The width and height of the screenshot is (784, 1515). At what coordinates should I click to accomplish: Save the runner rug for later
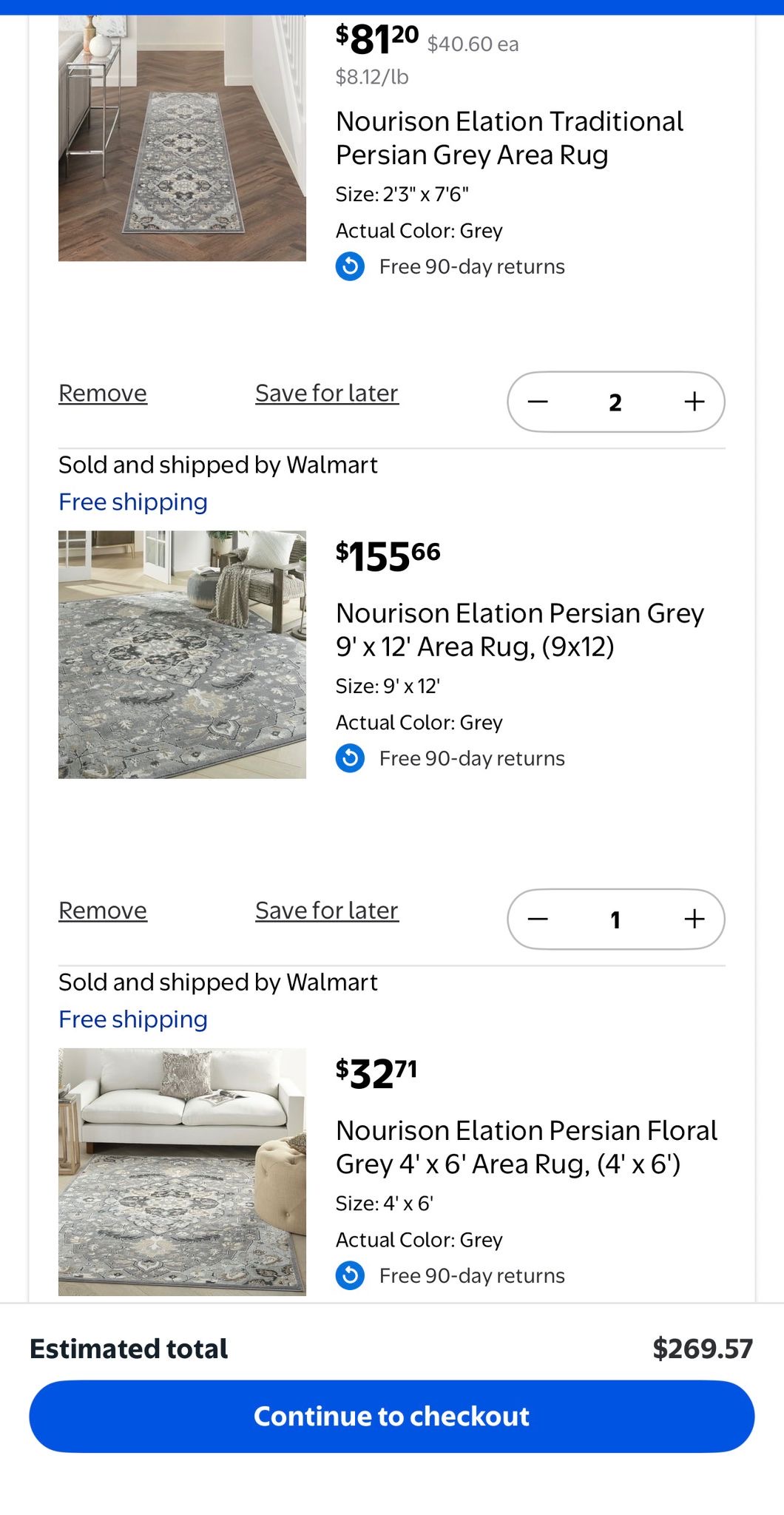[327, 393]
